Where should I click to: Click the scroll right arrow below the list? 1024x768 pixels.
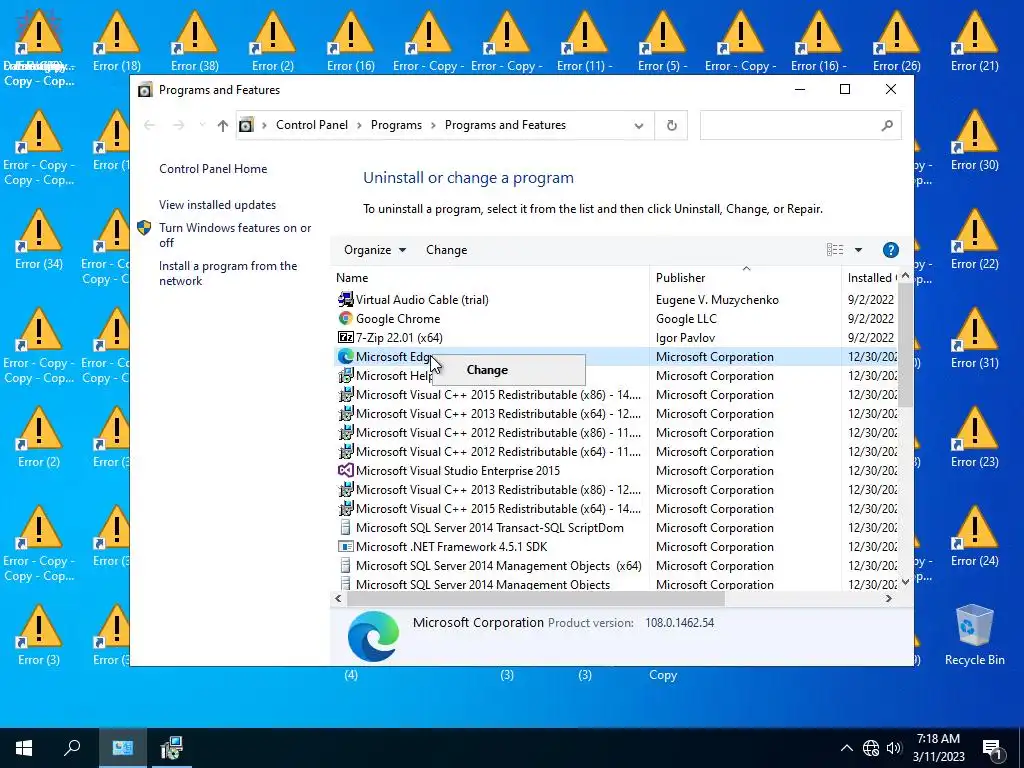point(888,598)
